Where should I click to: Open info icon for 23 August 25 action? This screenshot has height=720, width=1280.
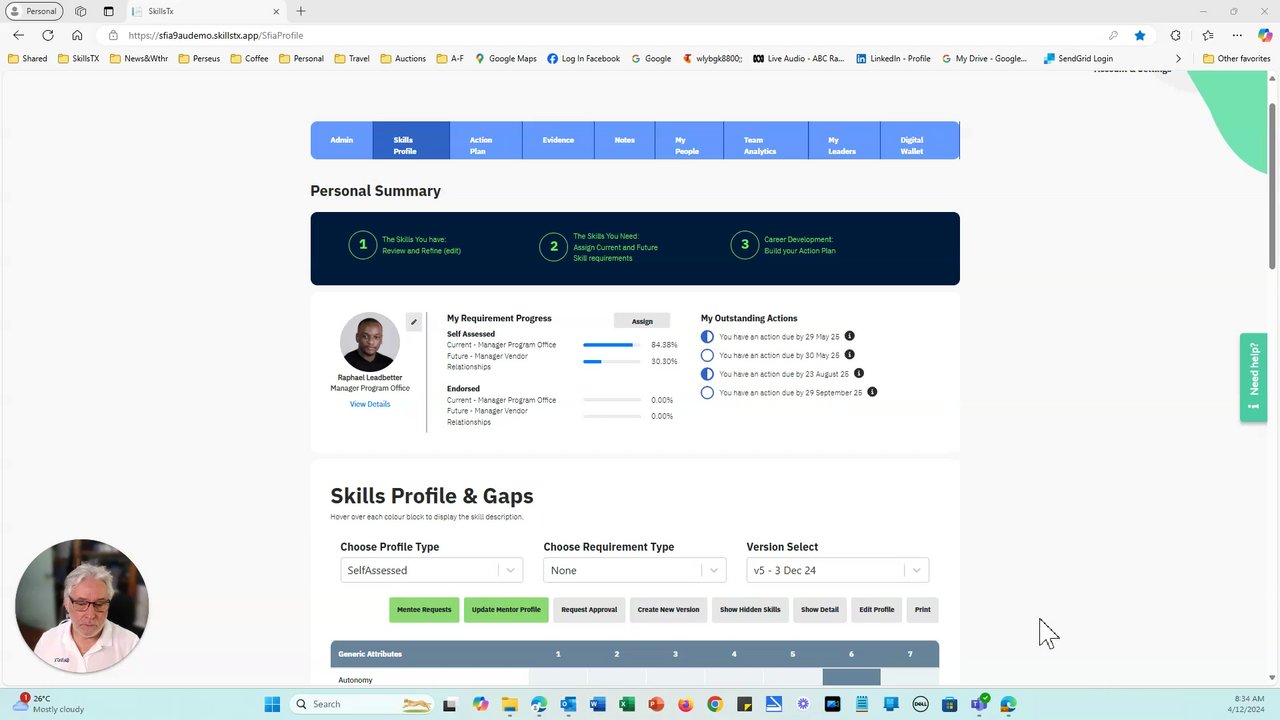coord(858,373)
